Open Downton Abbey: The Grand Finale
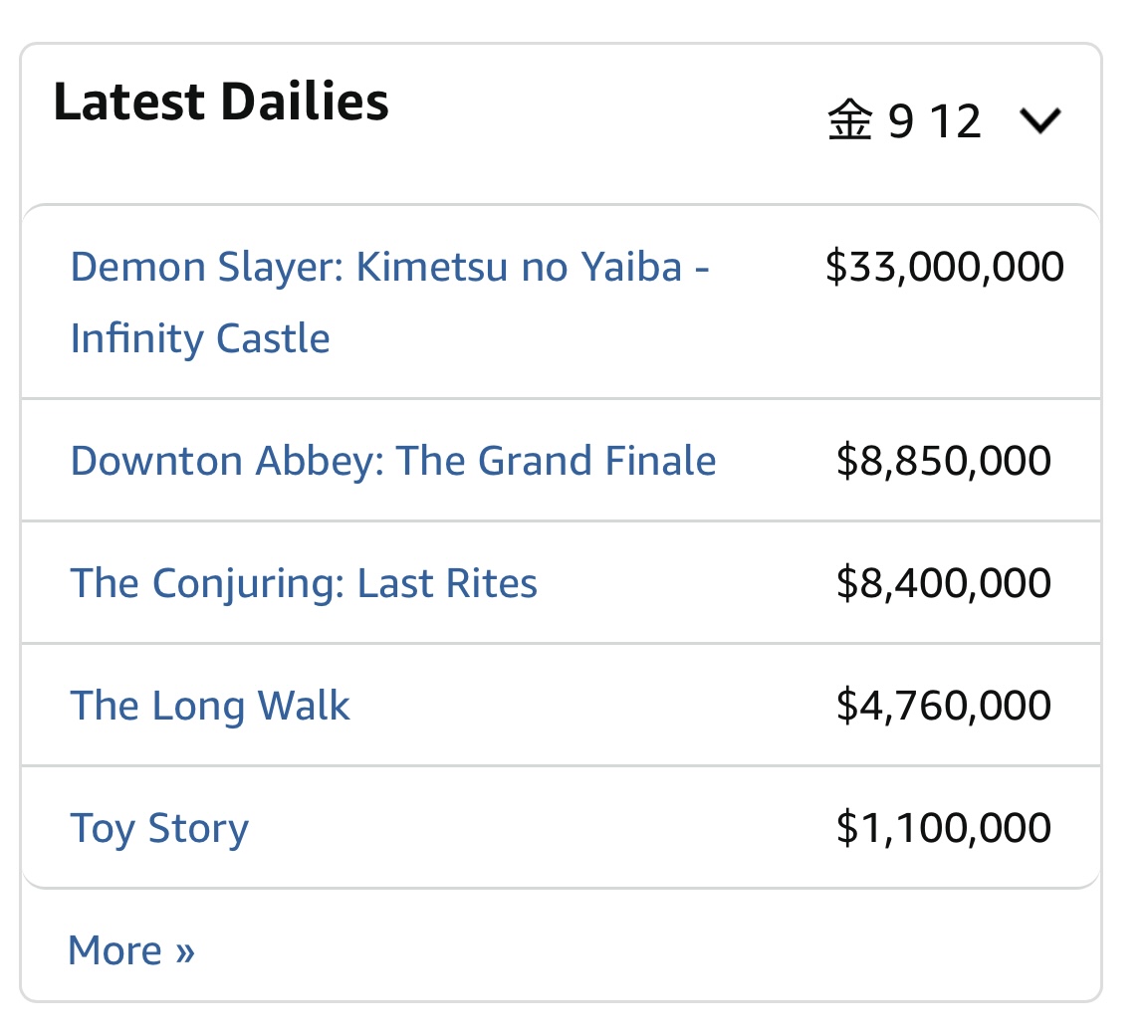Screen dimensions: 1148x1036 pyautogui.click(x=393, y=461)
